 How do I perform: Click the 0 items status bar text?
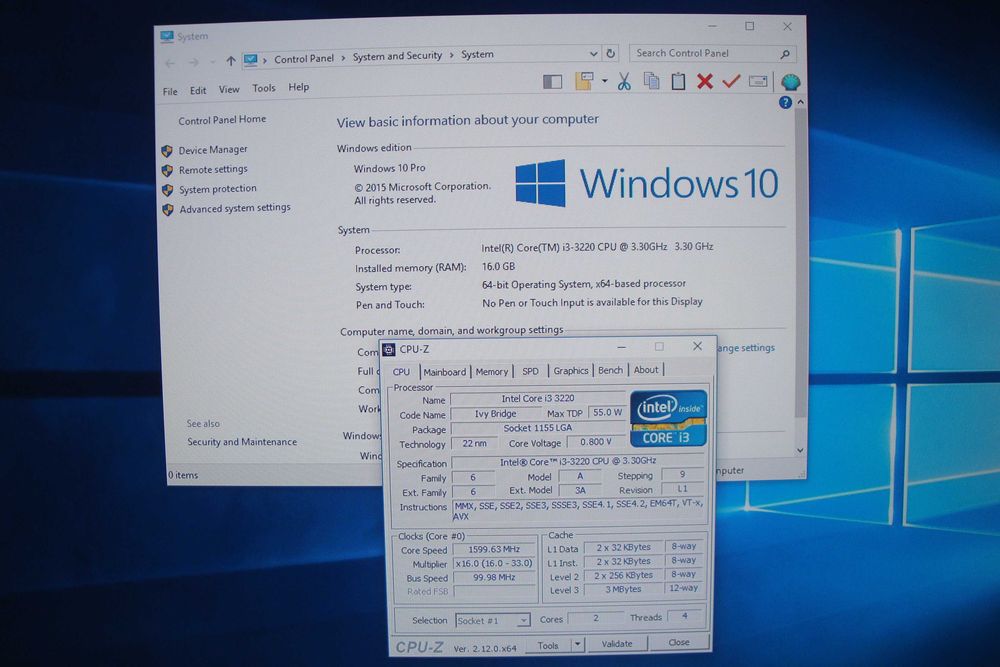pos(183,475)
